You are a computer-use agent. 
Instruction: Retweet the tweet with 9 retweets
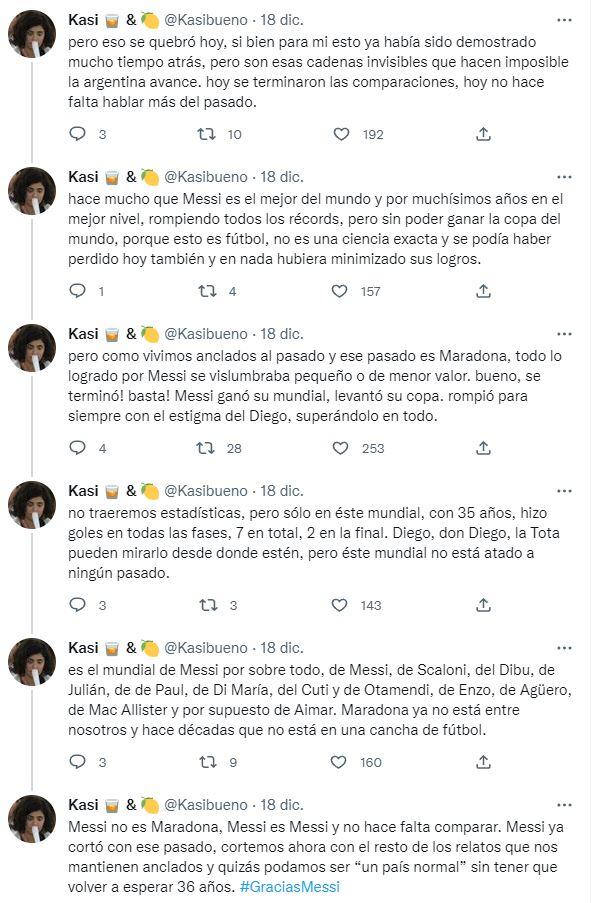point(209,762)
